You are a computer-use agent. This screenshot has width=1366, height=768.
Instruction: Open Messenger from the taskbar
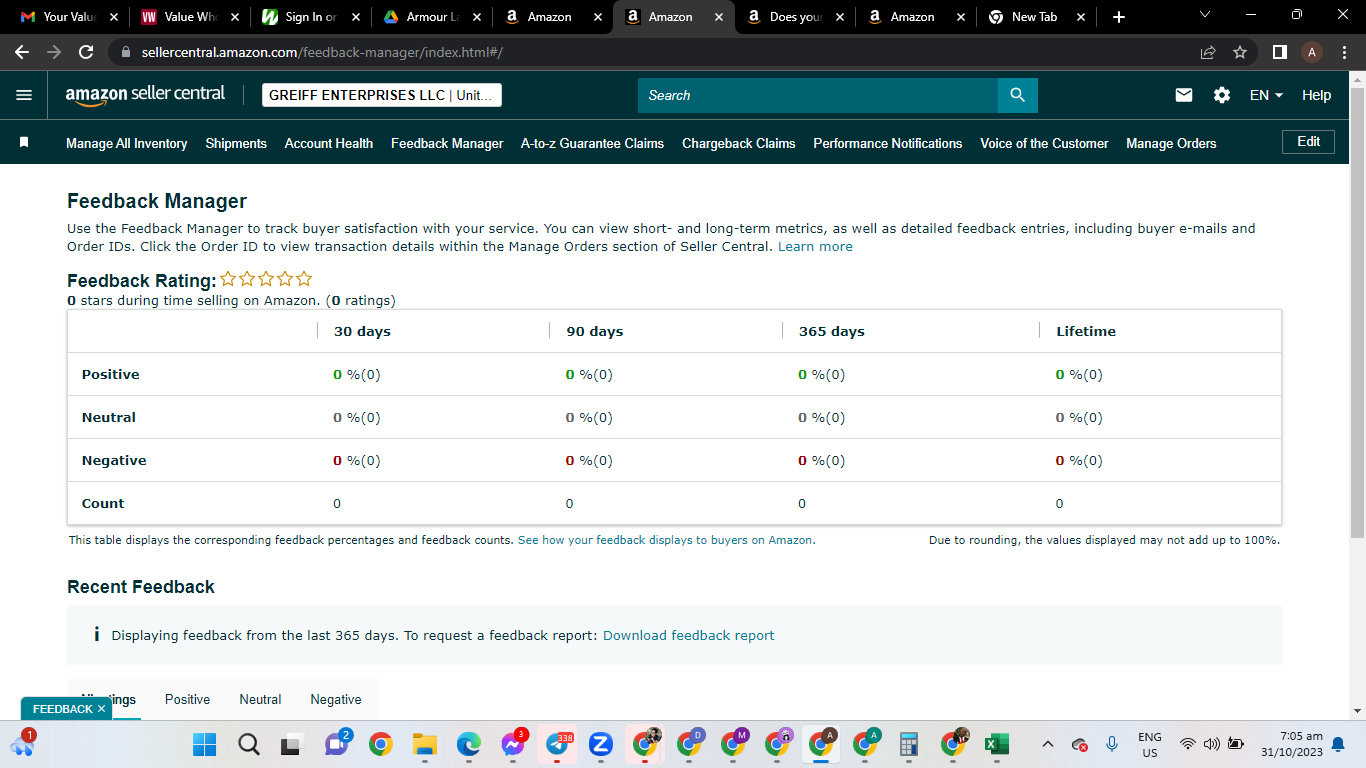pos(514,744)
